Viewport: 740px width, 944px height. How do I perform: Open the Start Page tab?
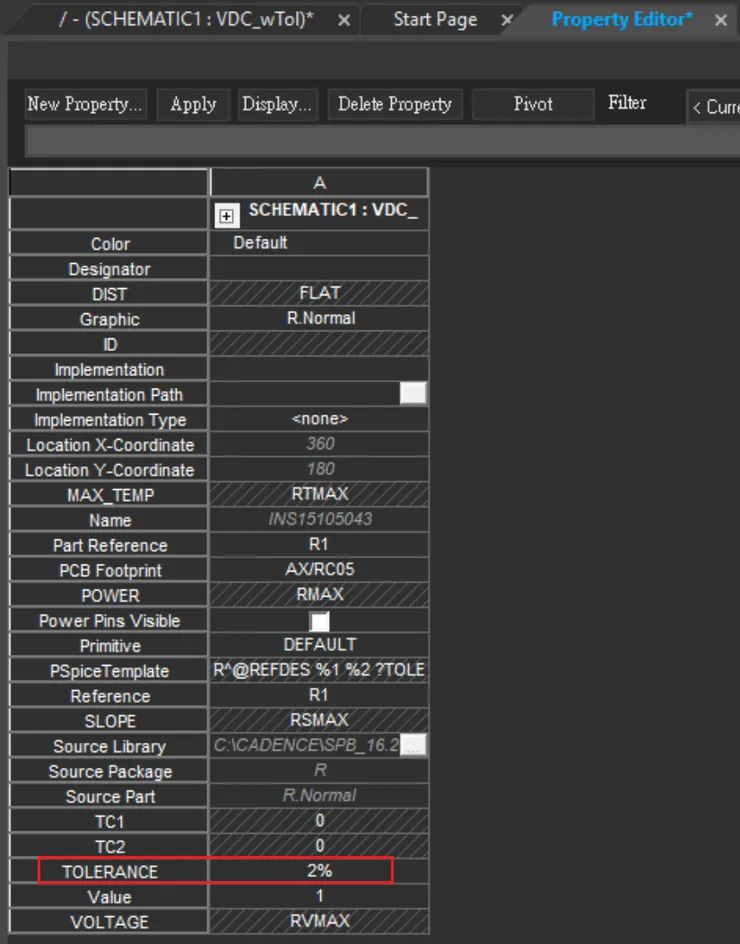[x=435, y=20]
